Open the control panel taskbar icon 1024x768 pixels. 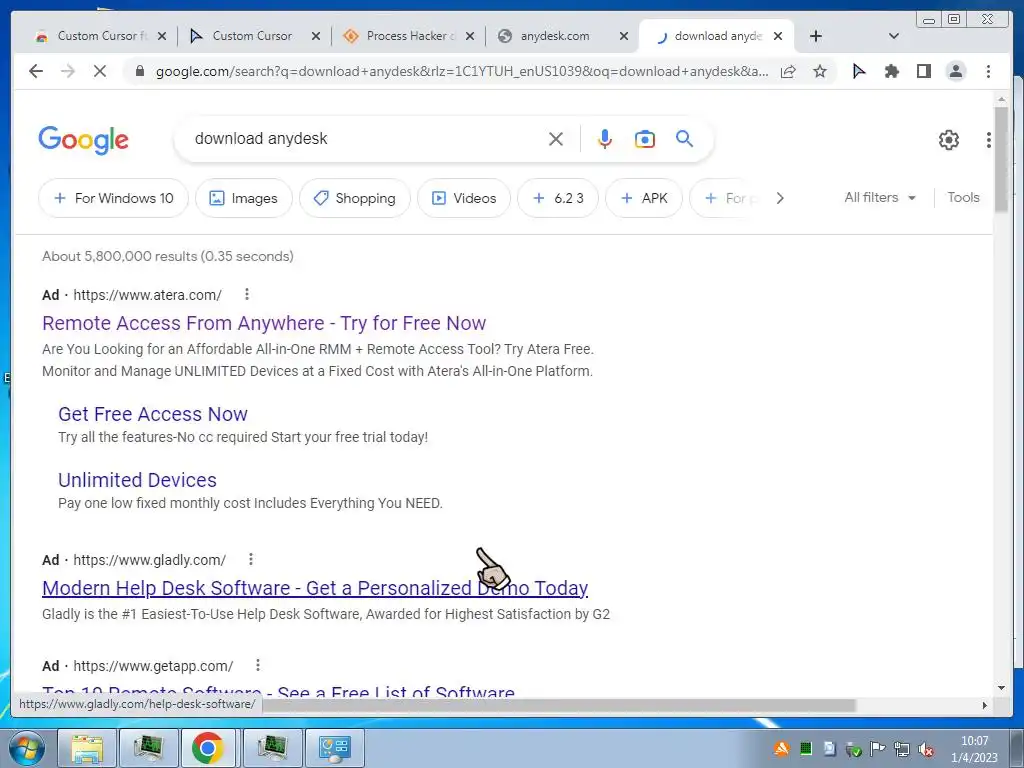click(334, 748)
